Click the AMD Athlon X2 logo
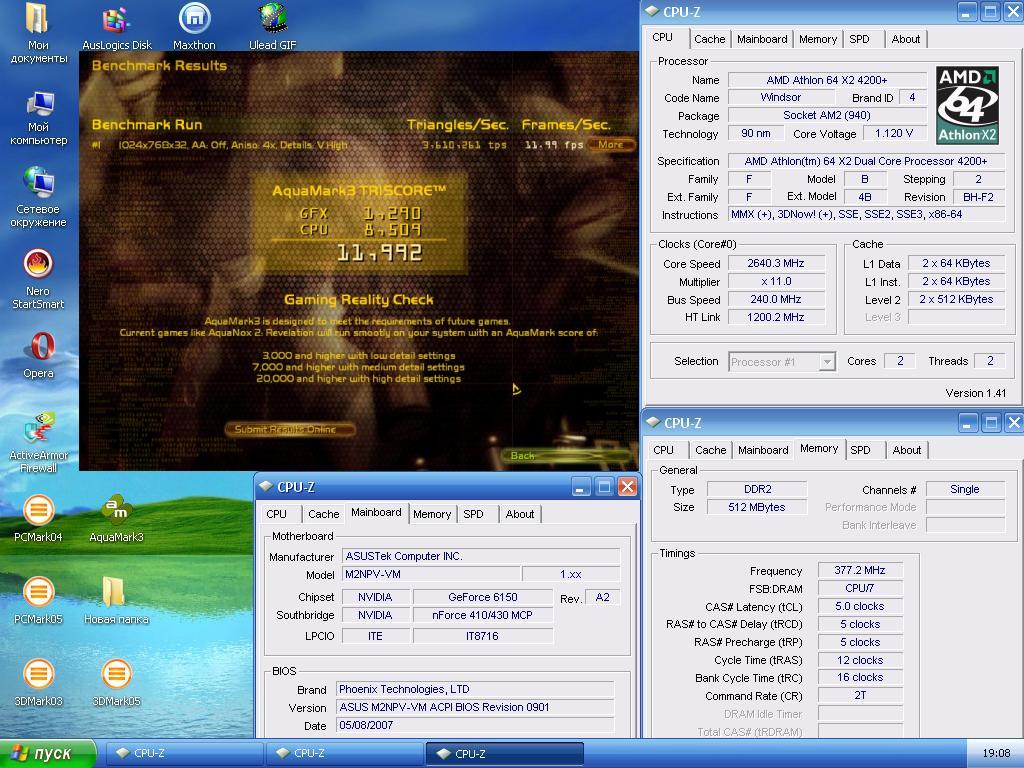1024x768 pixels. point(967,104)
